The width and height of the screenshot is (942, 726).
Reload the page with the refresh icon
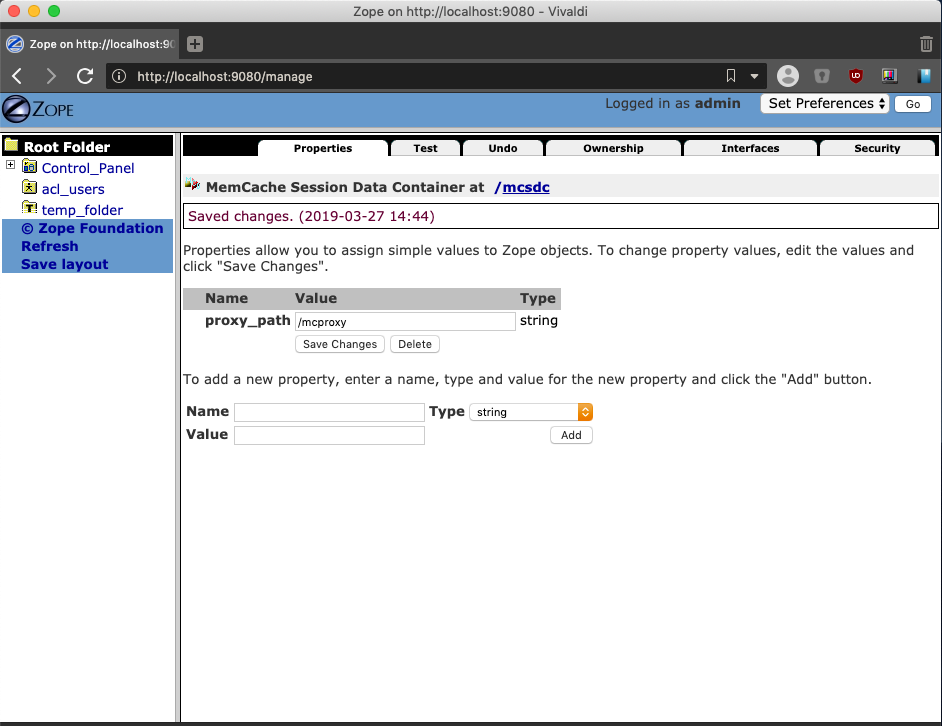pos(85,76)
